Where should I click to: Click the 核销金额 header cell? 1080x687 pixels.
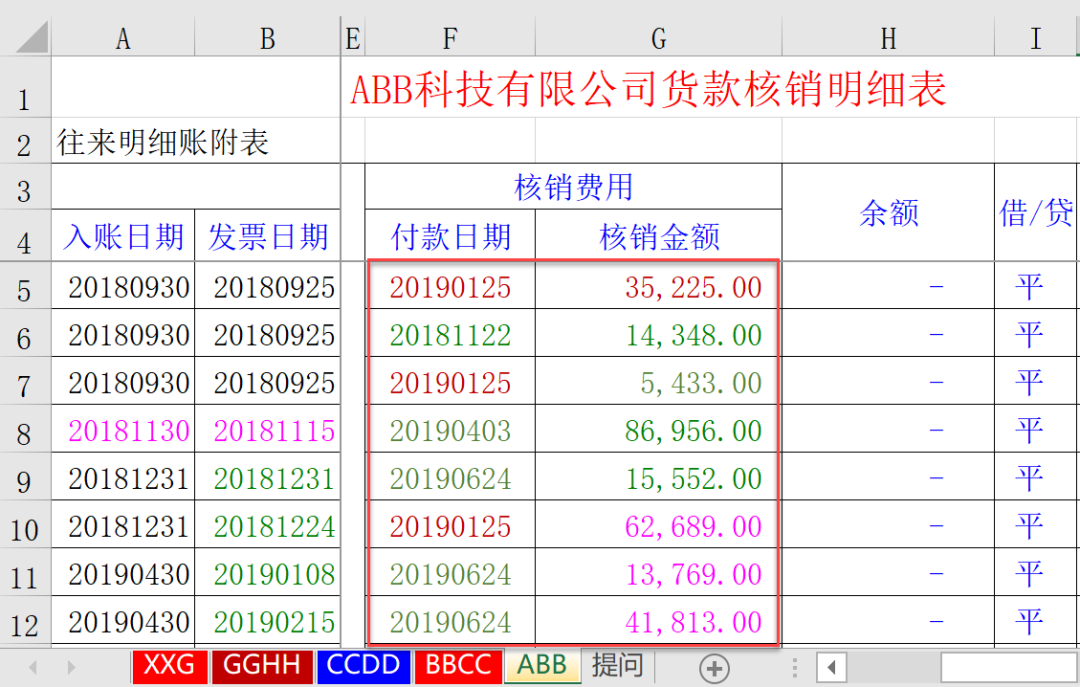658,236
